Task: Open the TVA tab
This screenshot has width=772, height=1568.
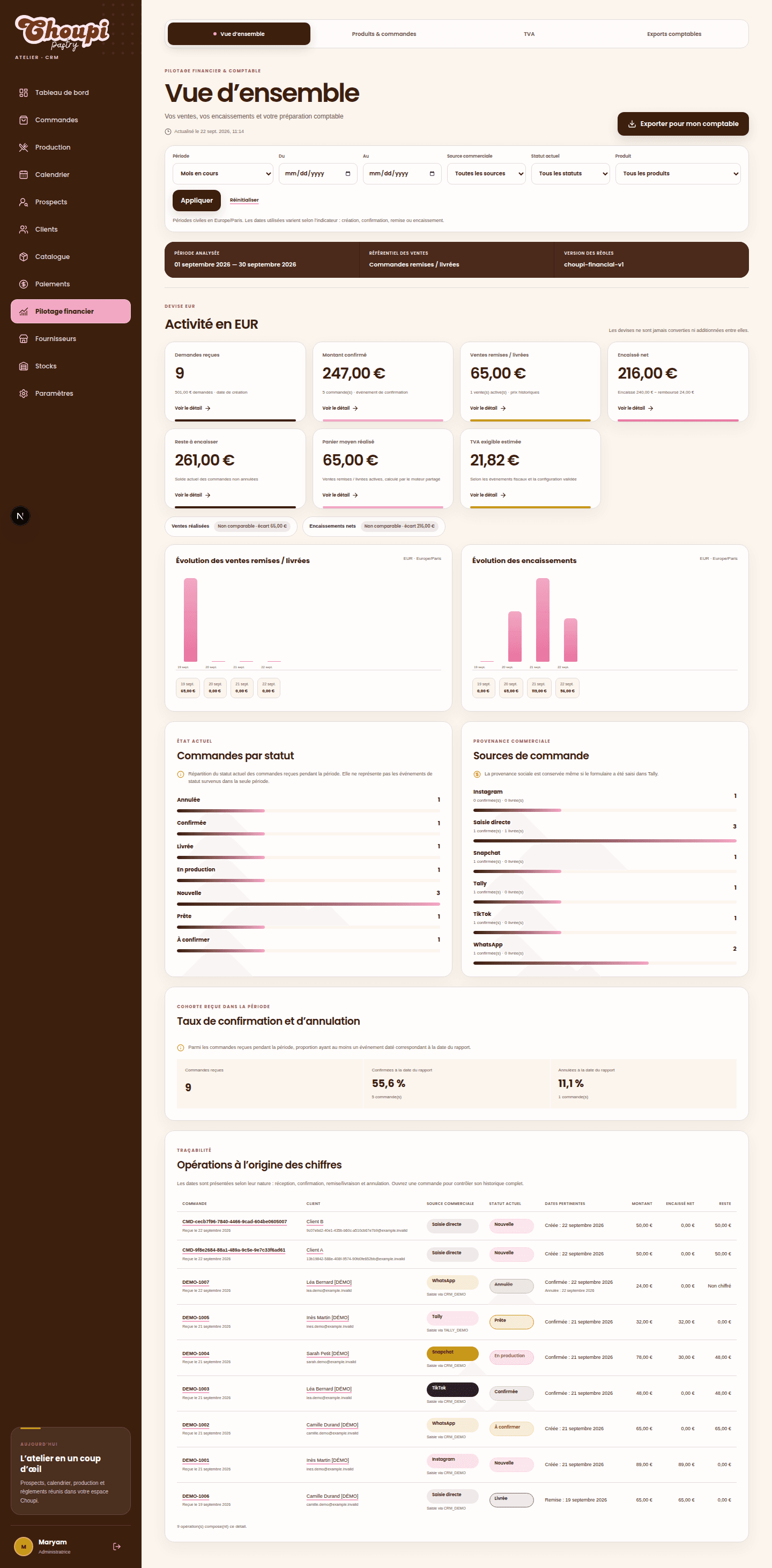Action: 529,34
